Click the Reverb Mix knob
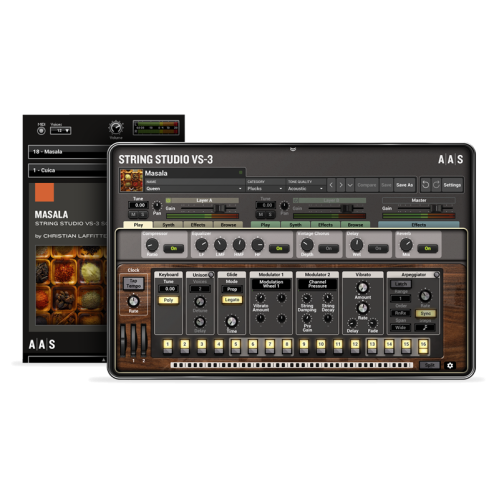The height and width of the screenshot is (500, 499). tap(406, 245)
